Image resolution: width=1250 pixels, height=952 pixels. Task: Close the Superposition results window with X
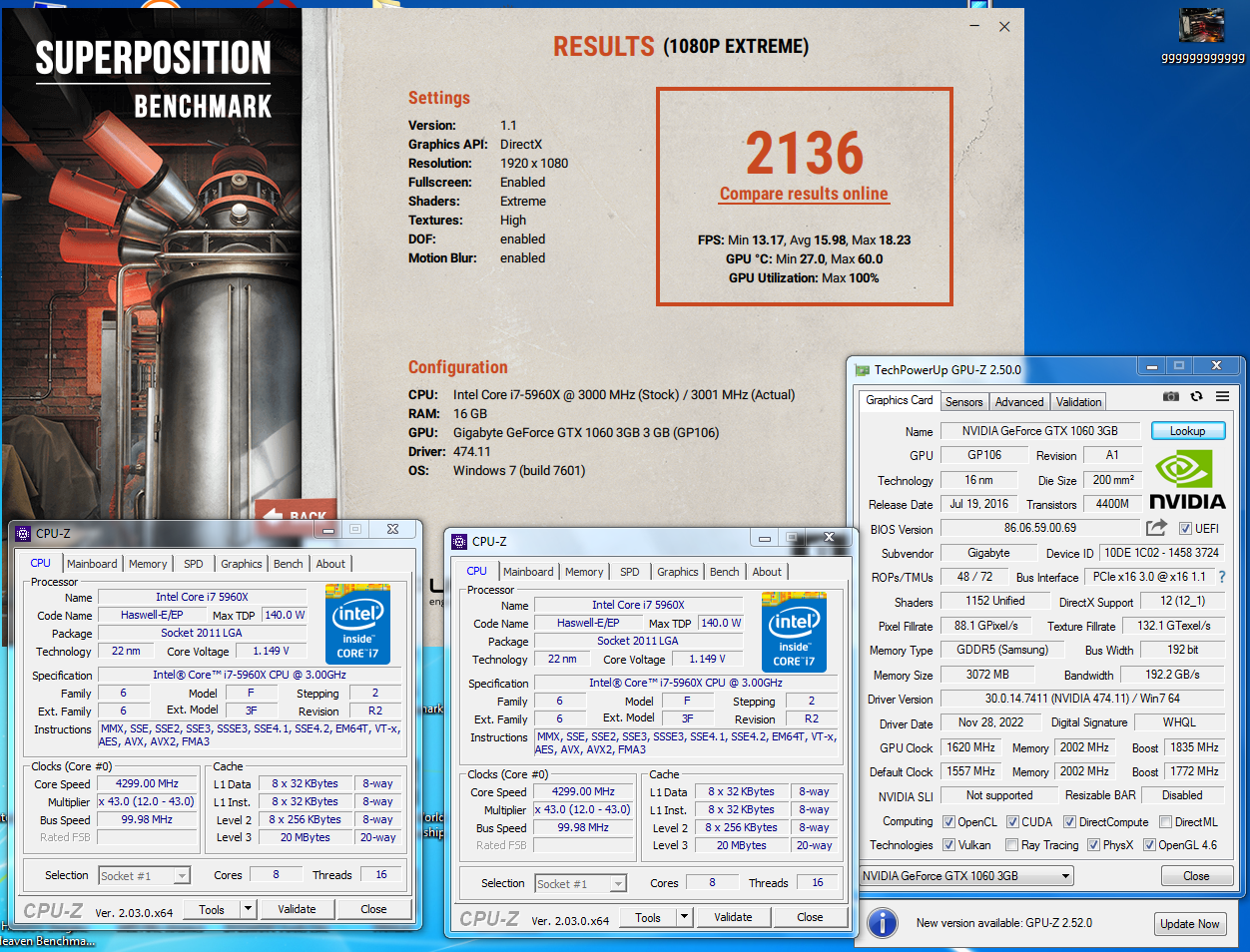1004,27
